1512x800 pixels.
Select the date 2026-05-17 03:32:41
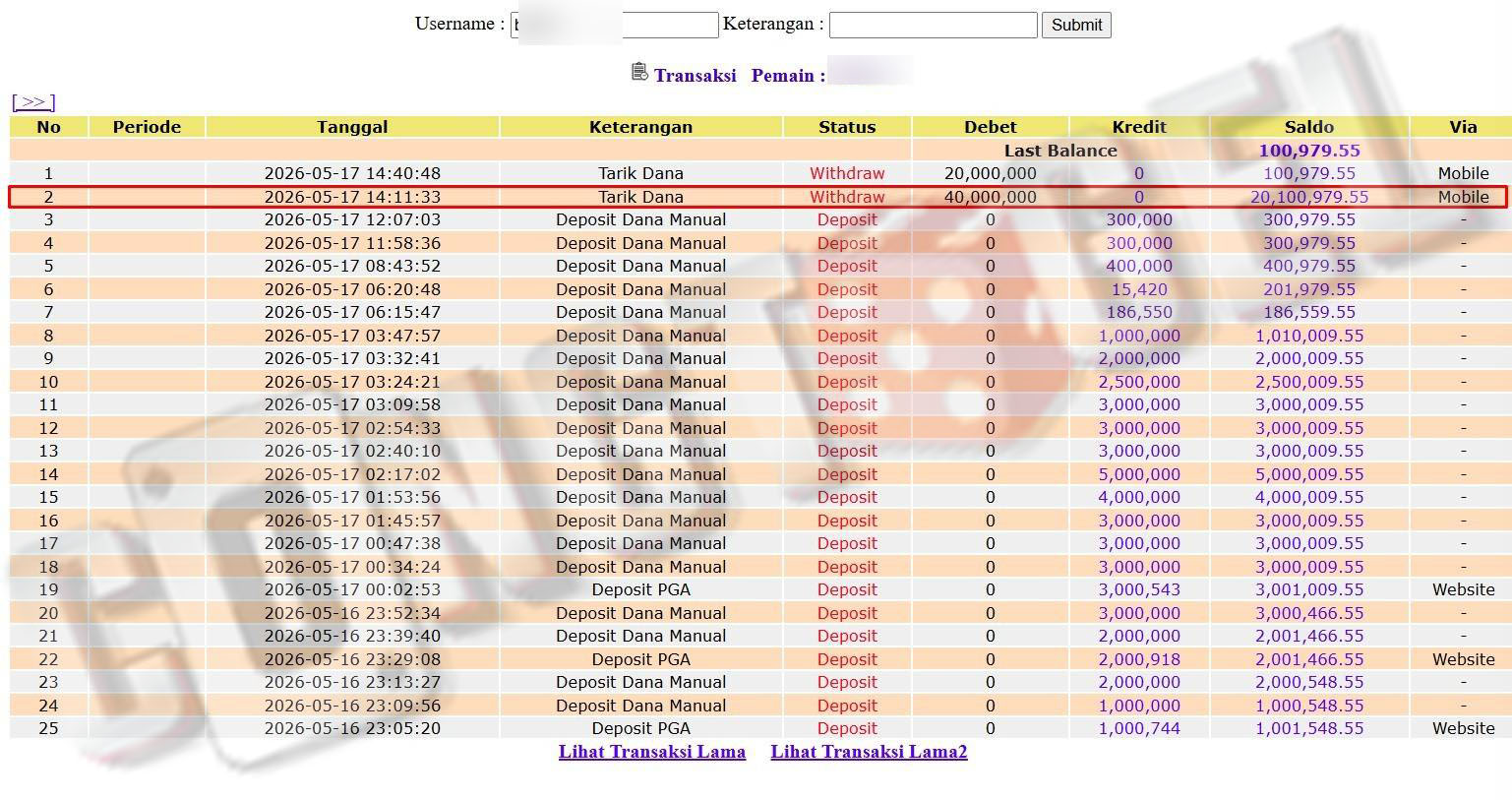coord(352,358)
